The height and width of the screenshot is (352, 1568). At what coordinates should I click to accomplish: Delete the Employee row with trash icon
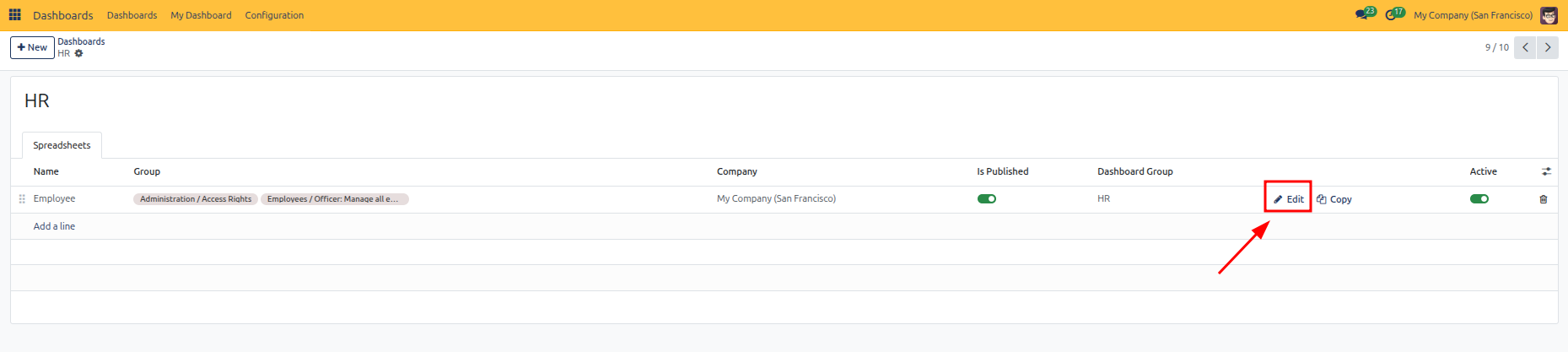(1544, 199)
